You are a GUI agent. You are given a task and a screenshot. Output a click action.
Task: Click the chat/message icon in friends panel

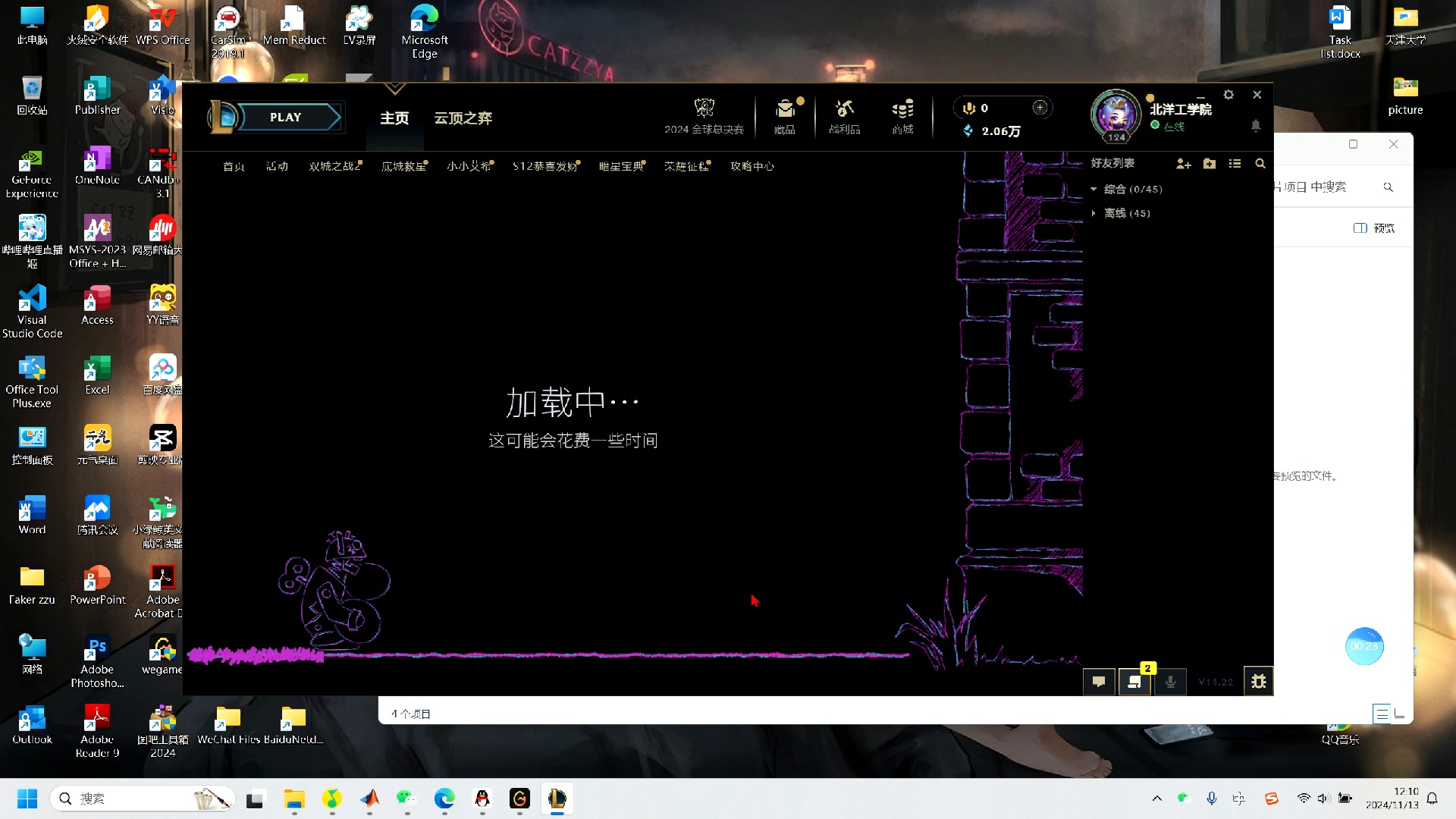coord(1098,682)
